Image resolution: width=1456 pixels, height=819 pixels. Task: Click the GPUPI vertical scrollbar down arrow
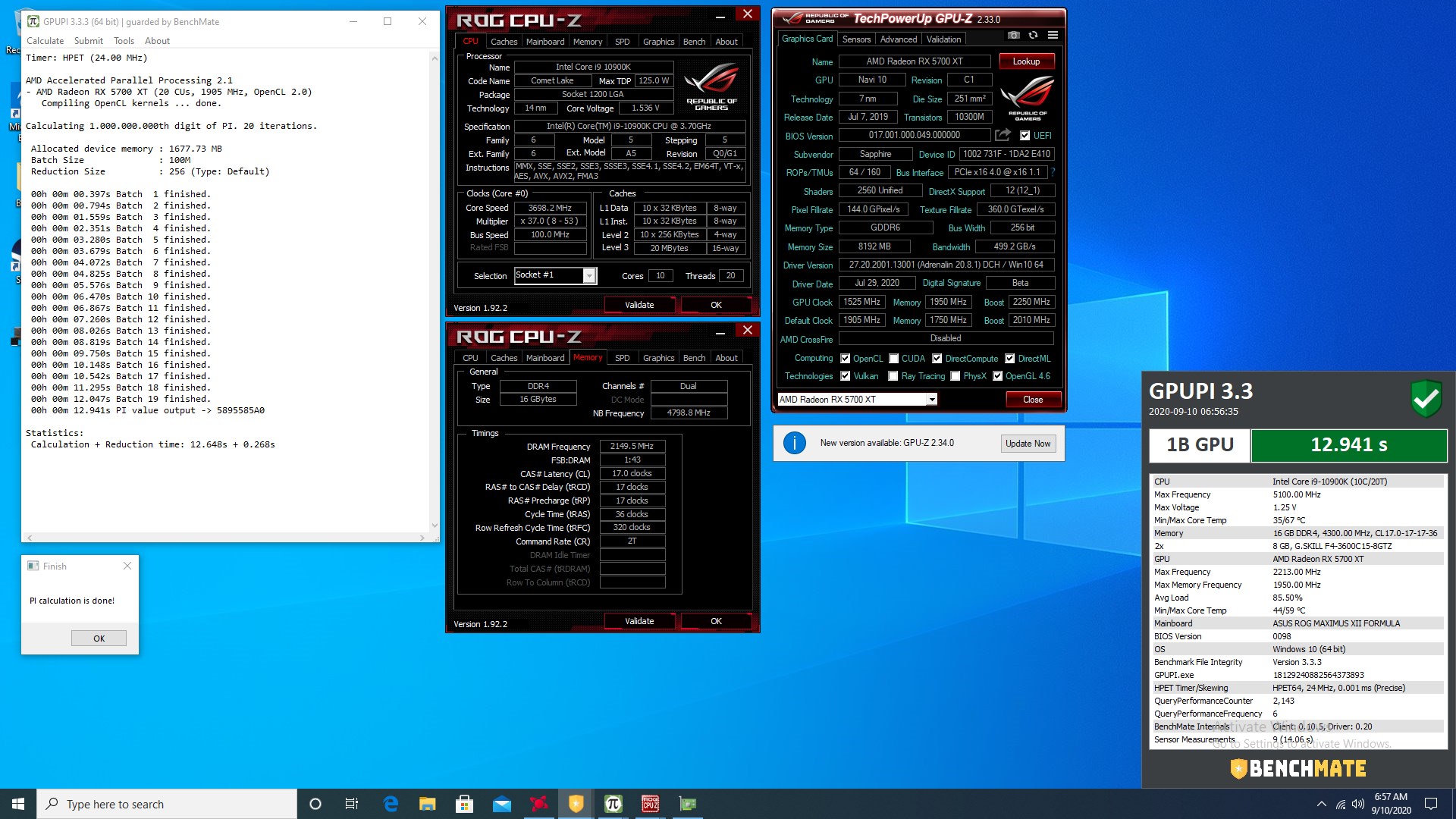pos(435,525)
